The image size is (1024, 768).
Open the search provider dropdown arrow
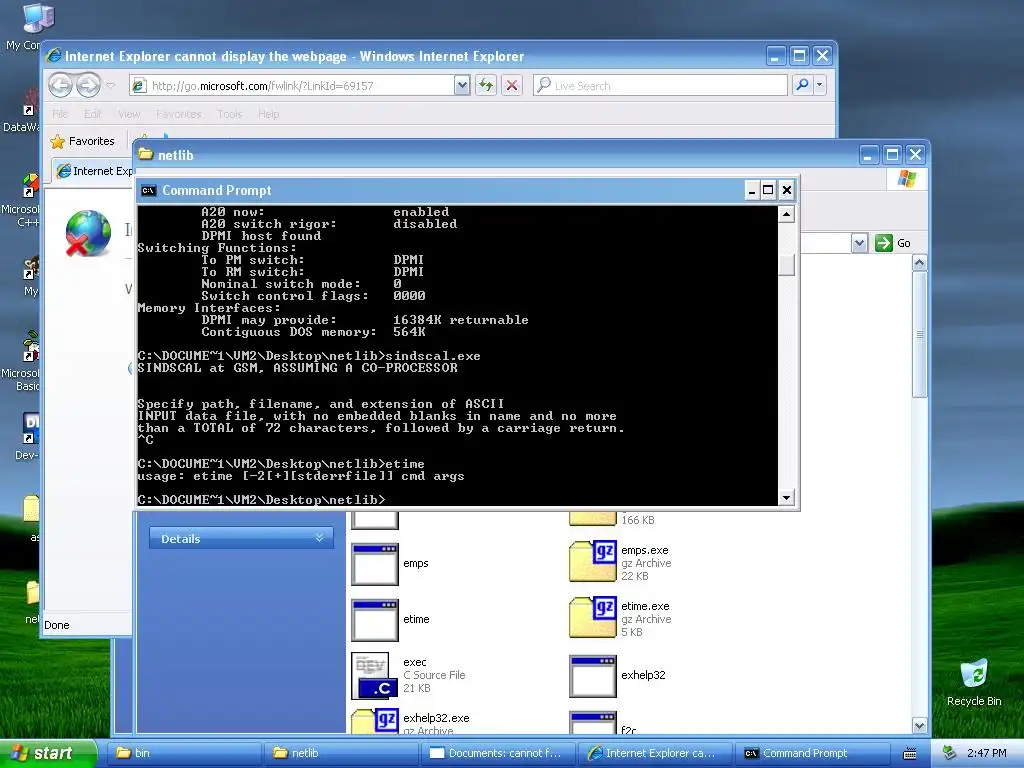(819, 85)
